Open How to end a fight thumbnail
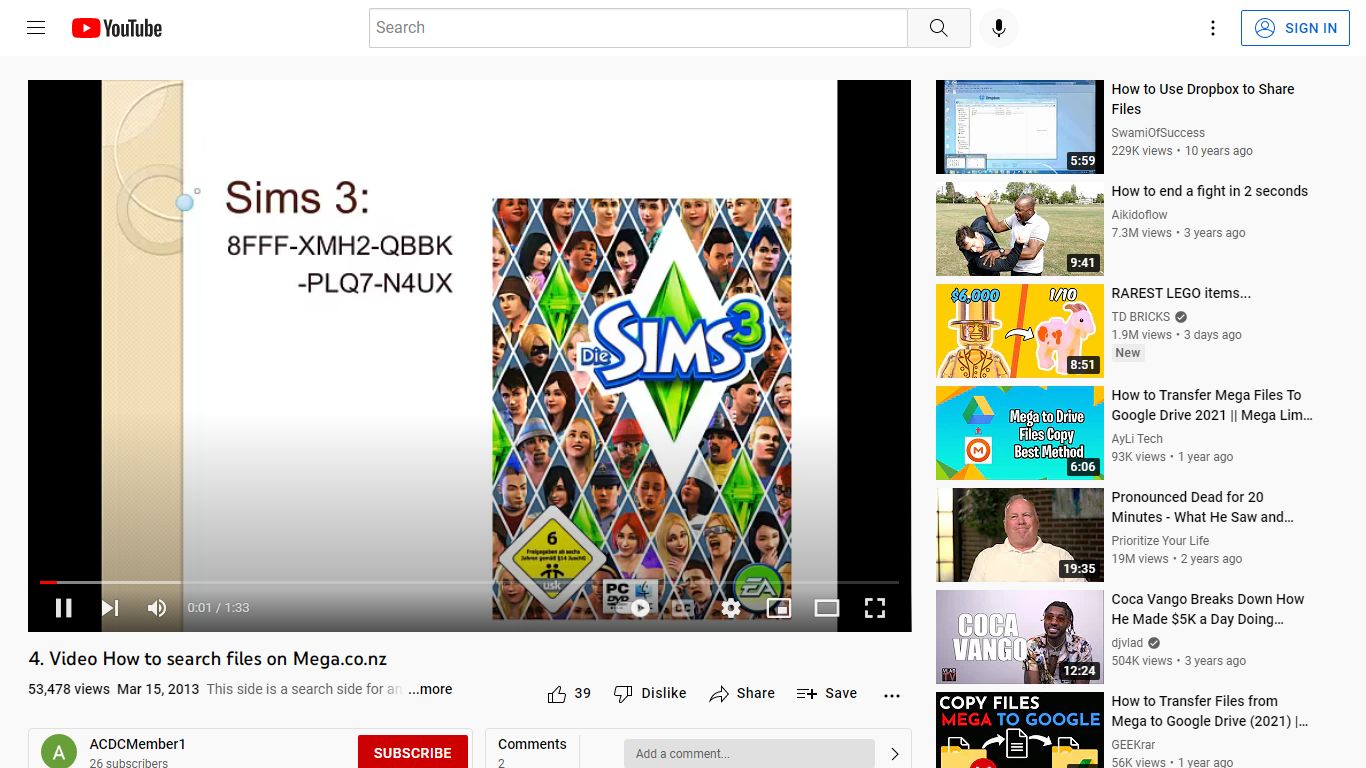Image resolution: width=1366 pixels, height=768 pixels. point(1020,229)
